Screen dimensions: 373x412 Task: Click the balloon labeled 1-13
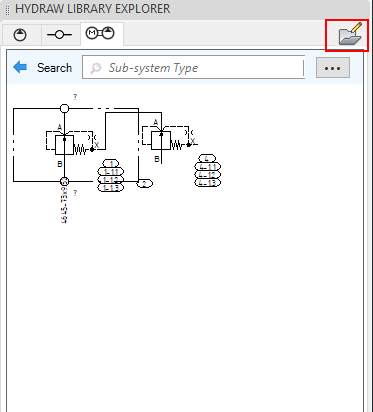111,188
